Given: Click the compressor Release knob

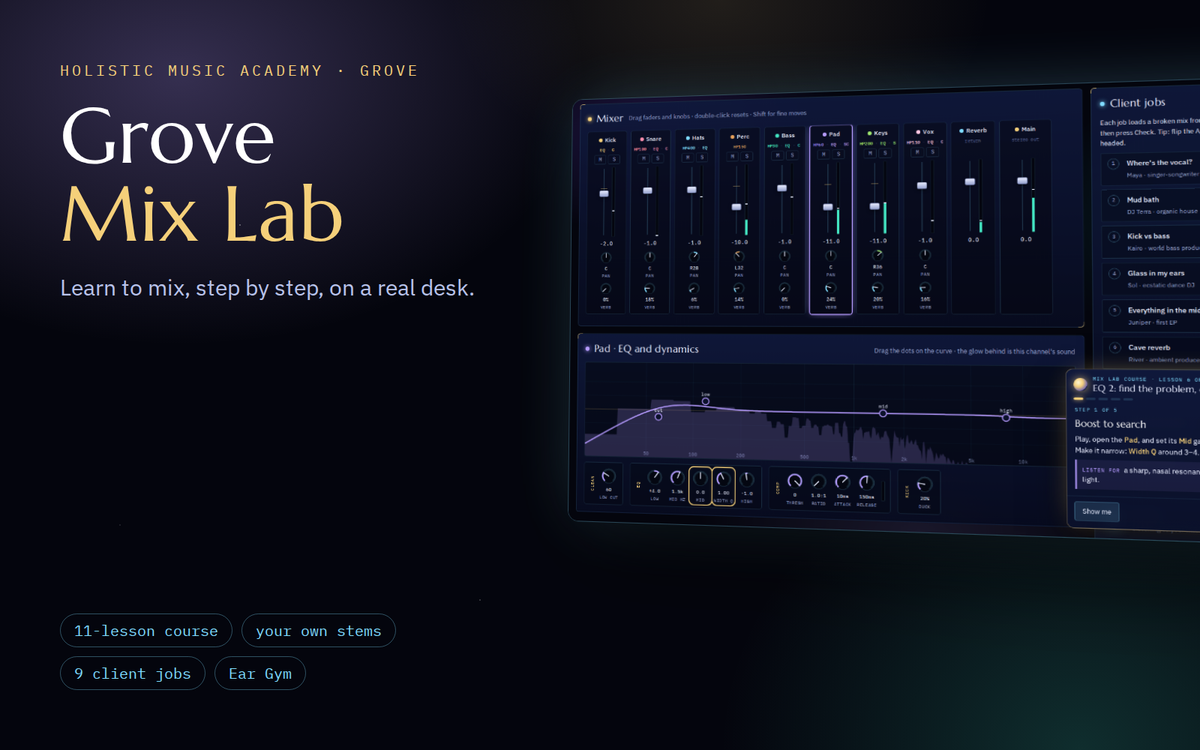Looking at the screenshot, I should point(866,483).
